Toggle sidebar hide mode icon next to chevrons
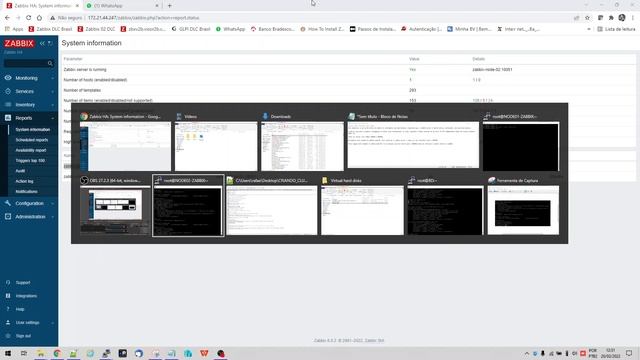640x360 pixels. (50, 43)
